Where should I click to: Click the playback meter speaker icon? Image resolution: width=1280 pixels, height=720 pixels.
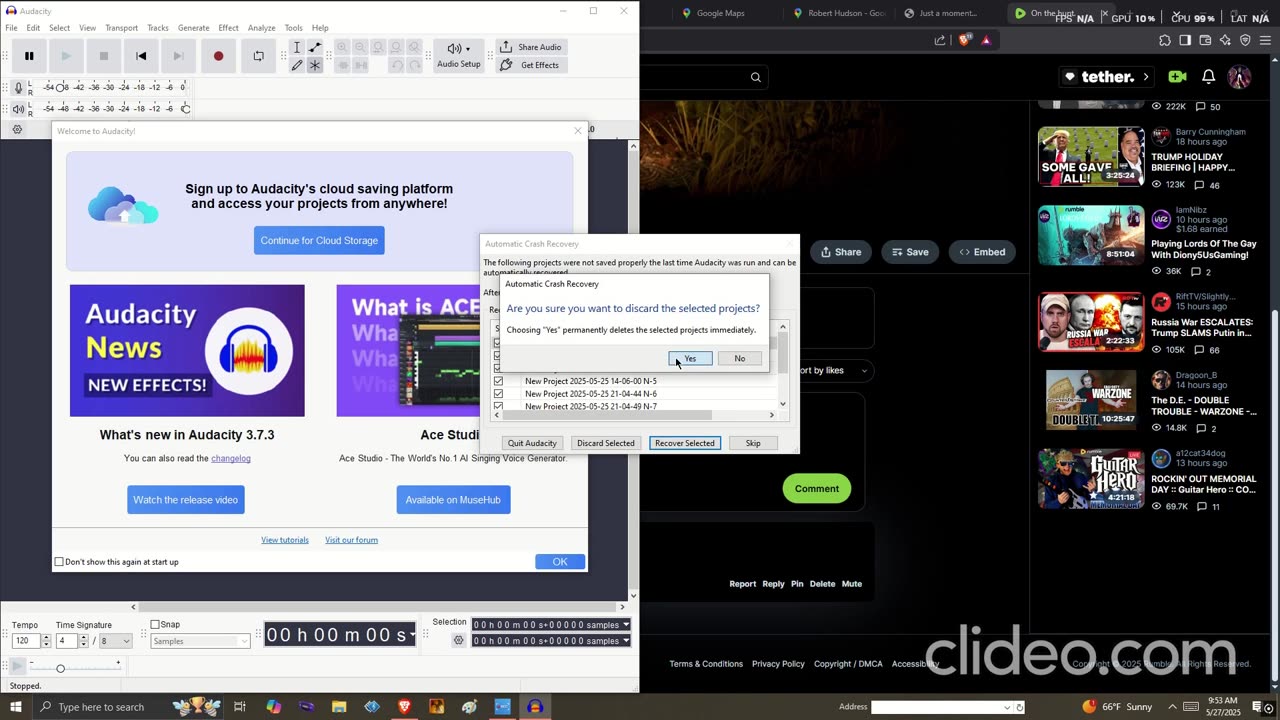coord(18,108)
